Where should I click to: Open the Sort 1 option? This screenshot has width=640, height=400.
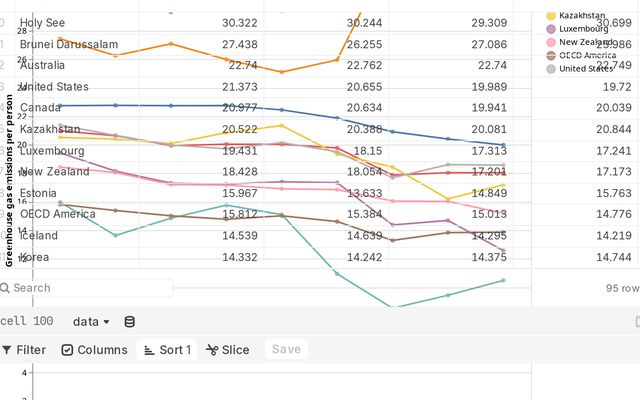coord(167,350)
